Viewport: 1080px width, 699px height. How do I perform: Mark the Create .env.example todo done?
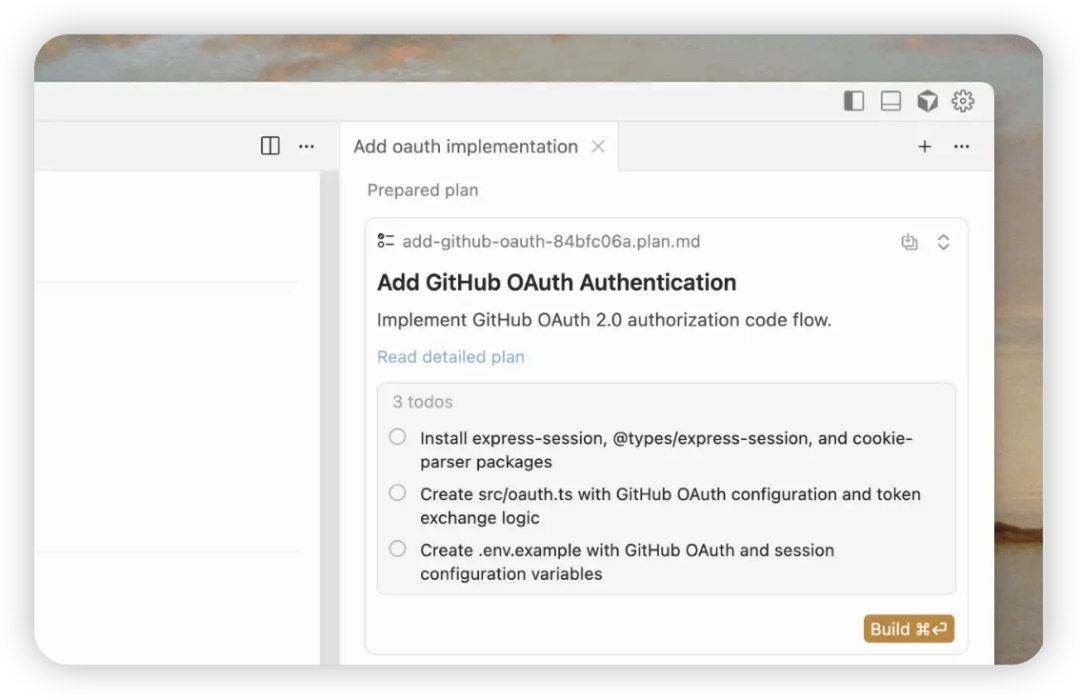tap(397, 549)
